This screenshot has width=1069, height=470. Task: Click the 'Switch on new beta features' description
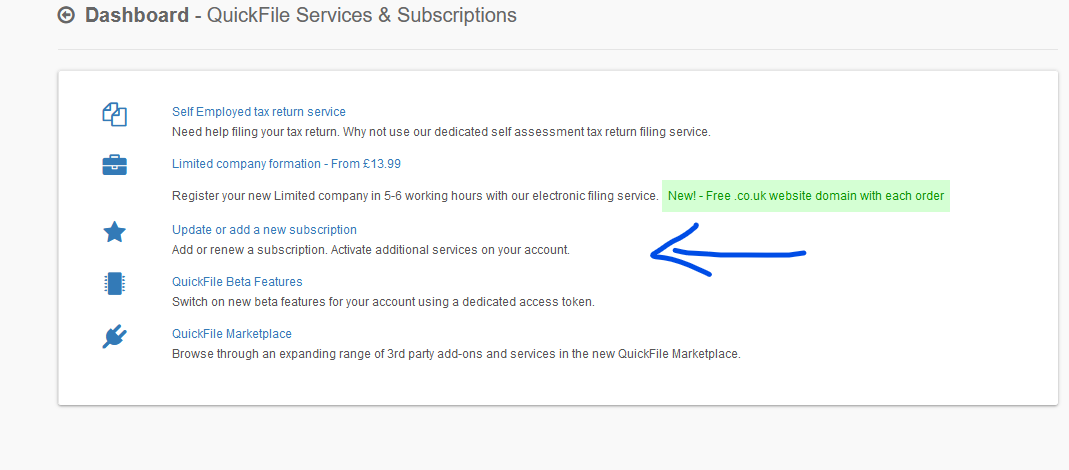pos(383,302)
